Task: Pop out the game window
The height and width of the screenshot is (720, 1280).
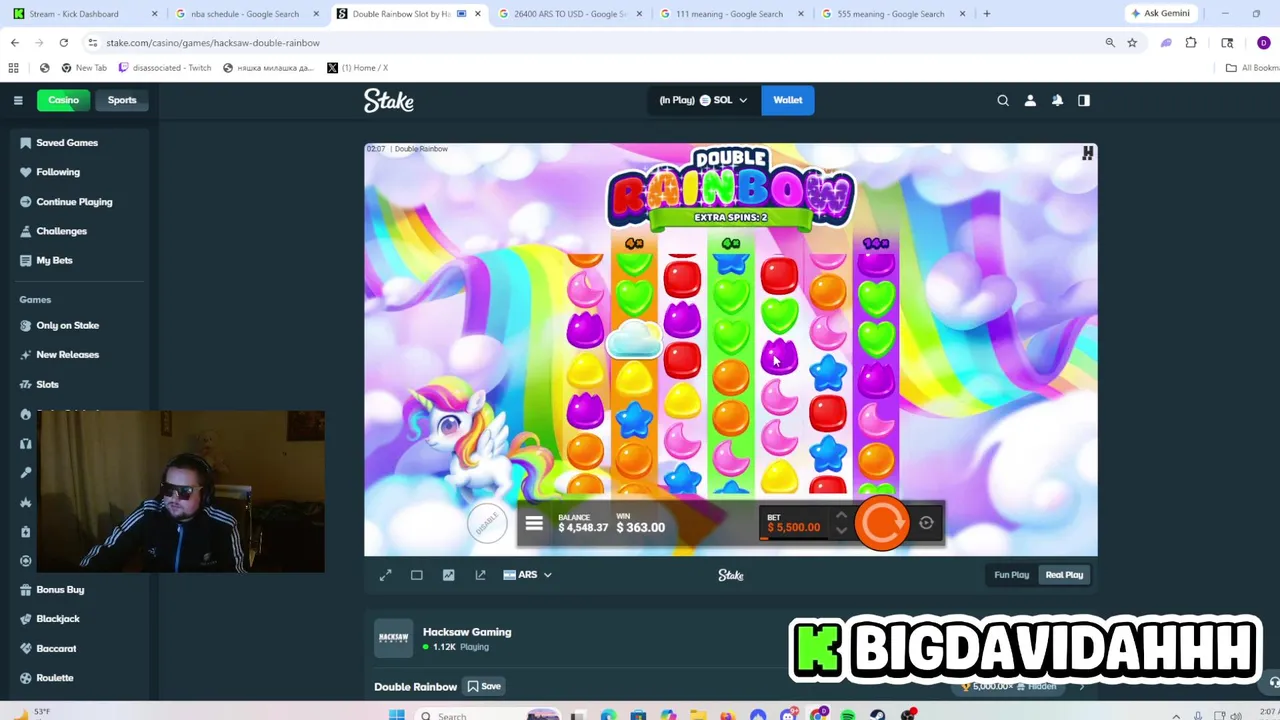Action: pyautogui.click(x=480, y=575)
